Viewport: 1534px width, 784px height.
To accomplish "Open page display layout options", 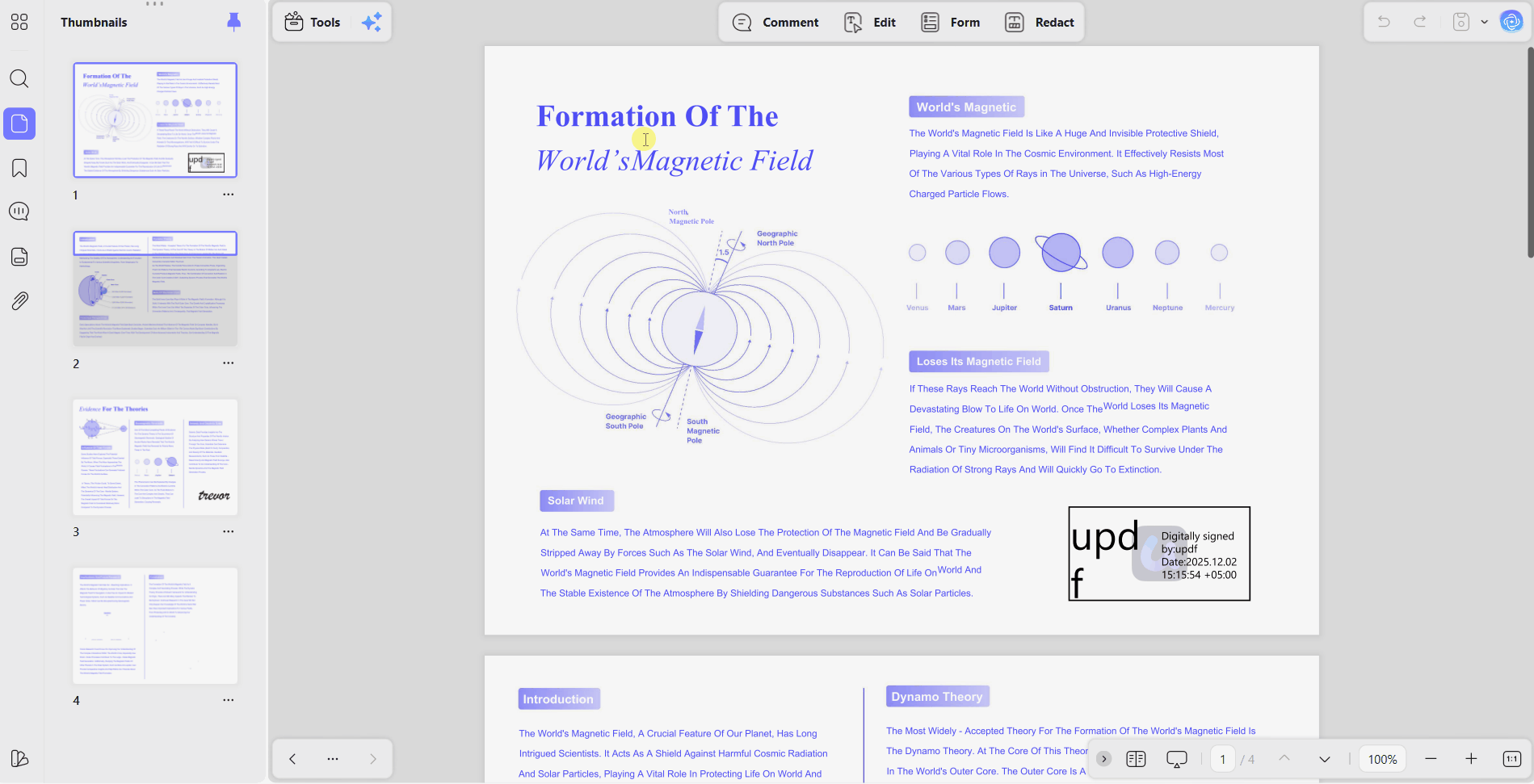I will pos(1136,759).
